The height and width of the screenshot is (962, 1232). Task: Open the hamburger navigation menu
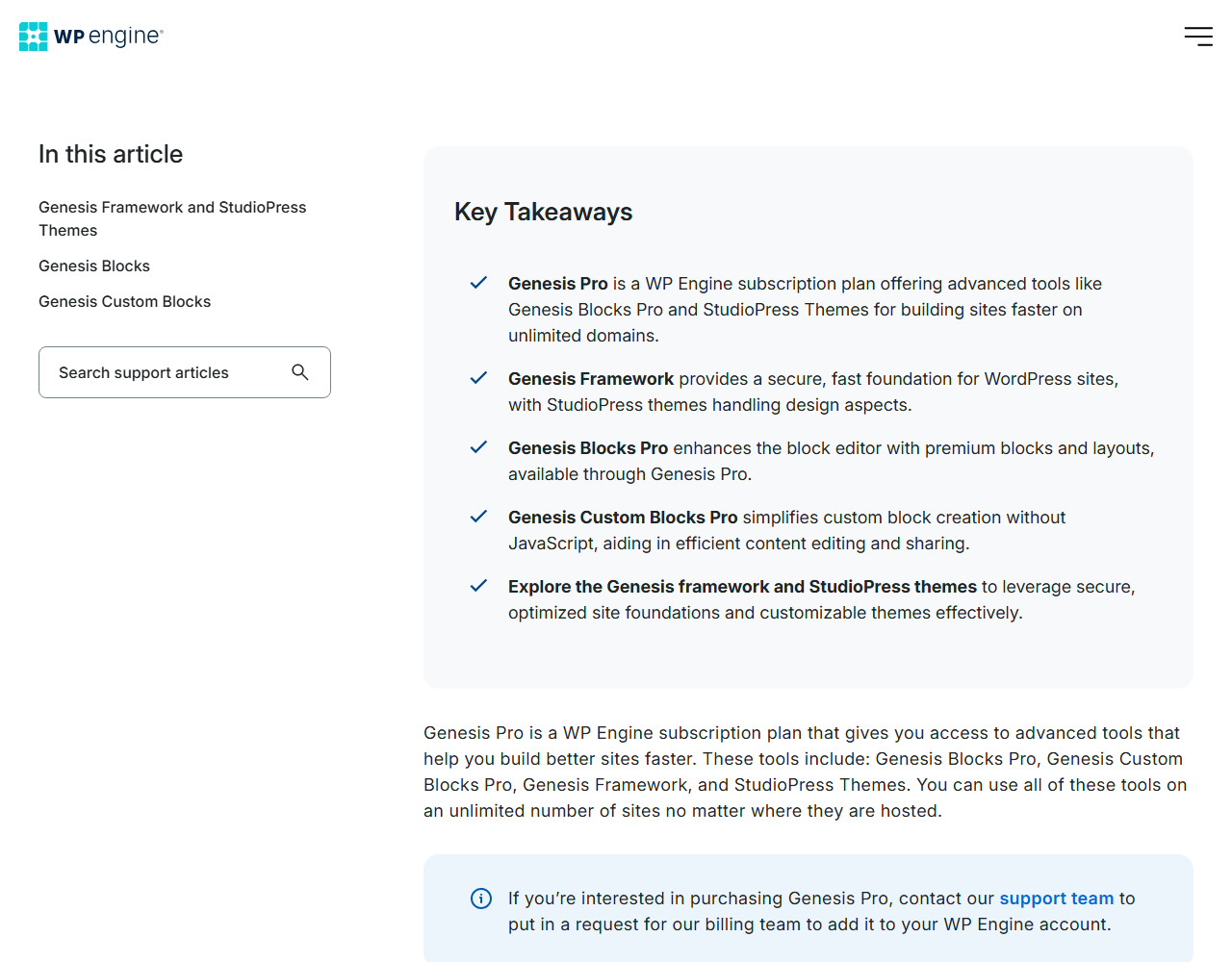point(1198,37)
